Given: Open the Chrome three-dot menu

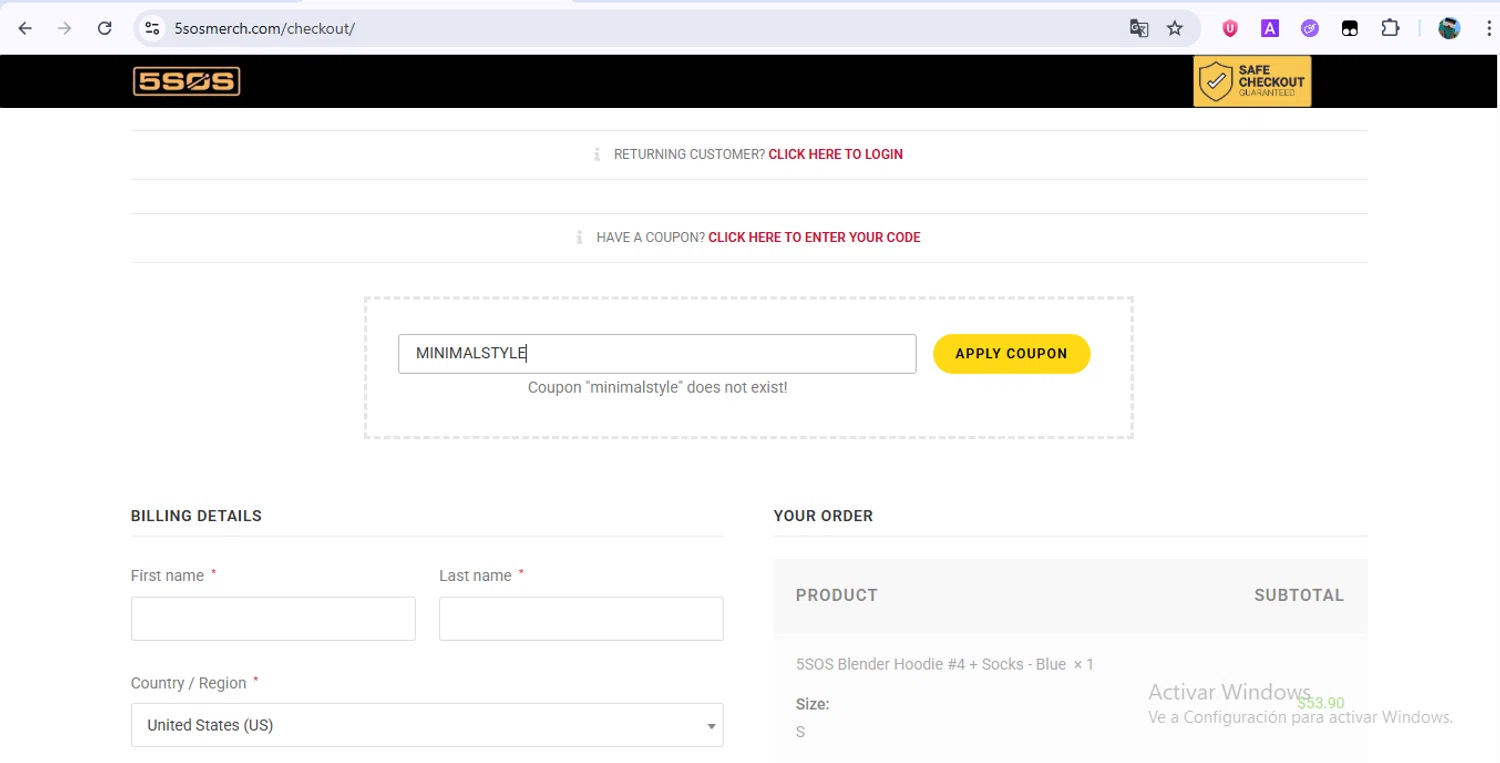Looking at the screenshot, I should click(x=1488, y=28).
